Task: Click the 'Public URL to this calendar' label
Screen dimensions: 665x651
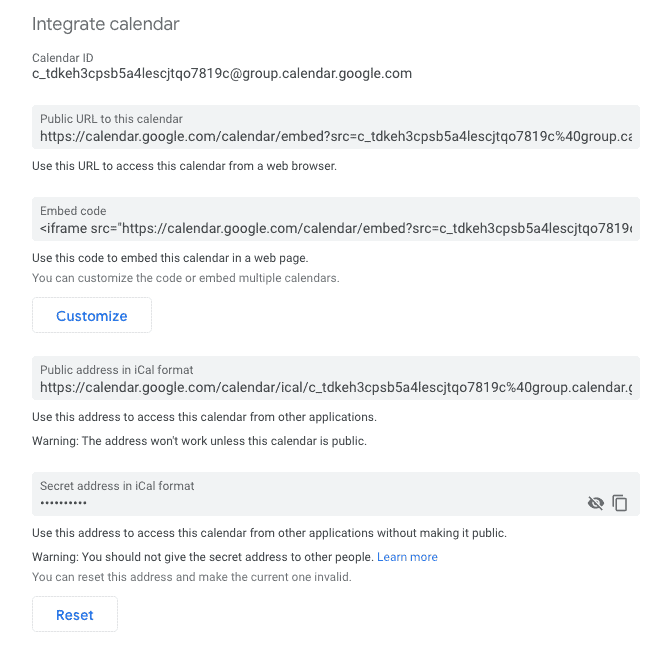Action: pos(111,119)
